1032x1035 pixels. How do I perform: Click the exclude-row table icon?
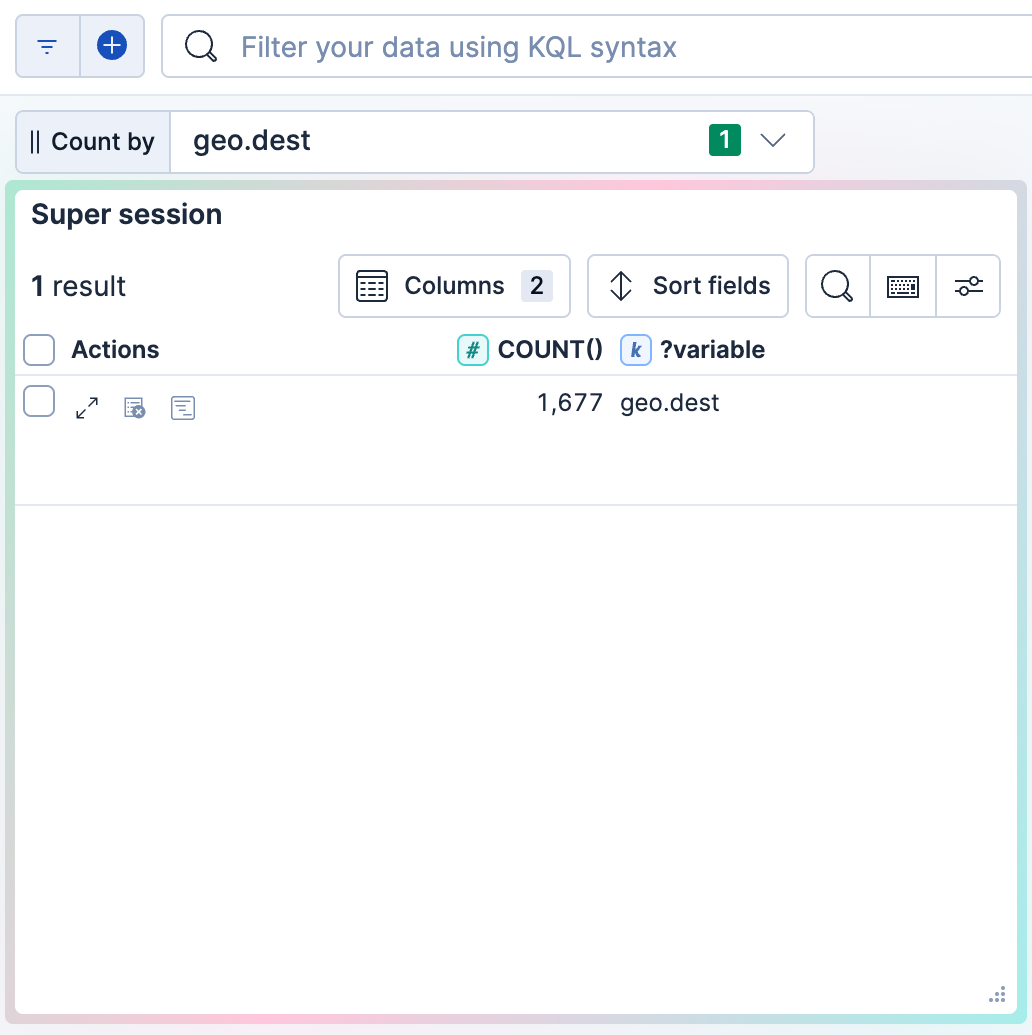click(x=134, y=407)
